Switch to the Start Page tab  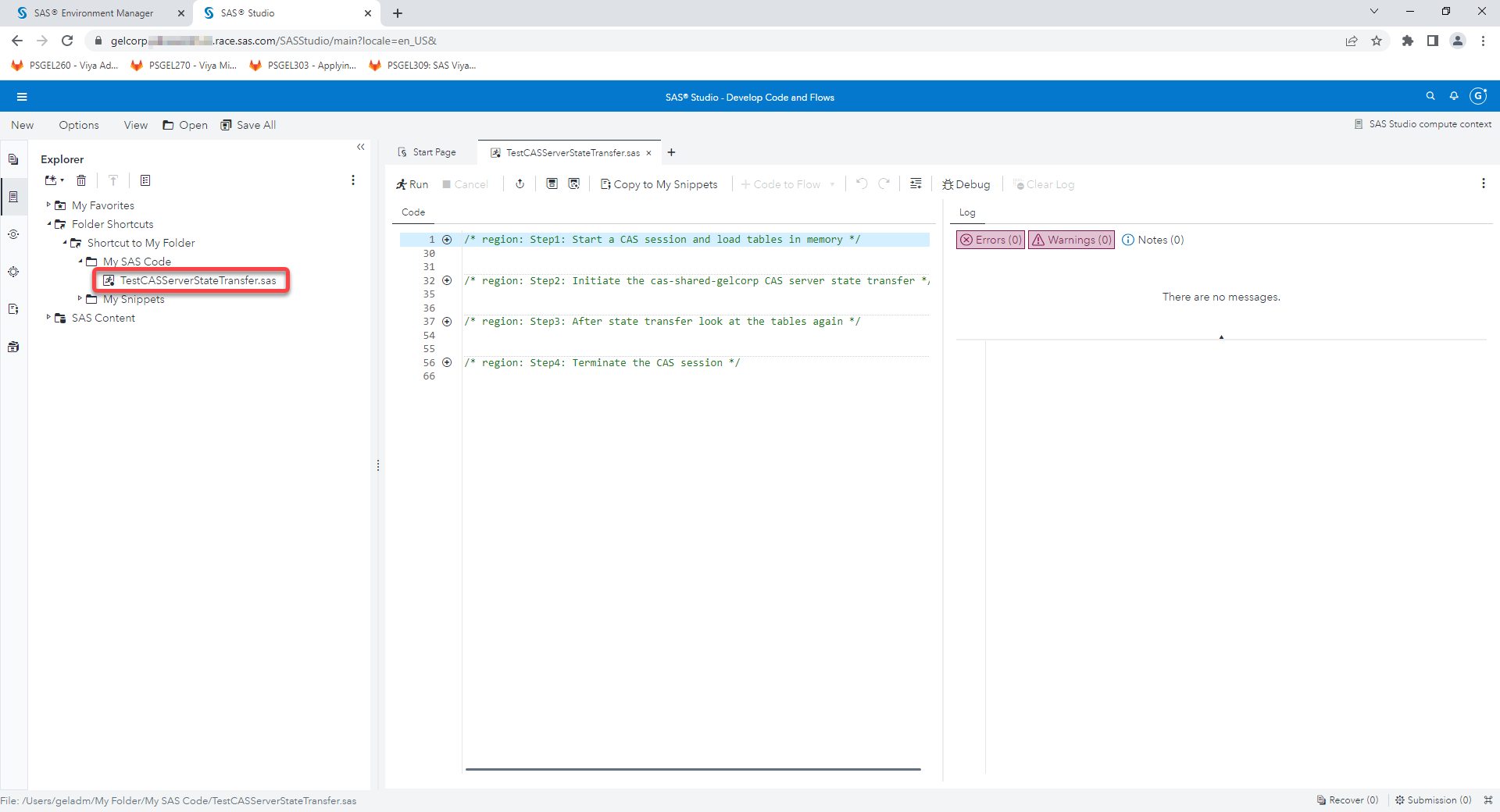tap(427, 152)
